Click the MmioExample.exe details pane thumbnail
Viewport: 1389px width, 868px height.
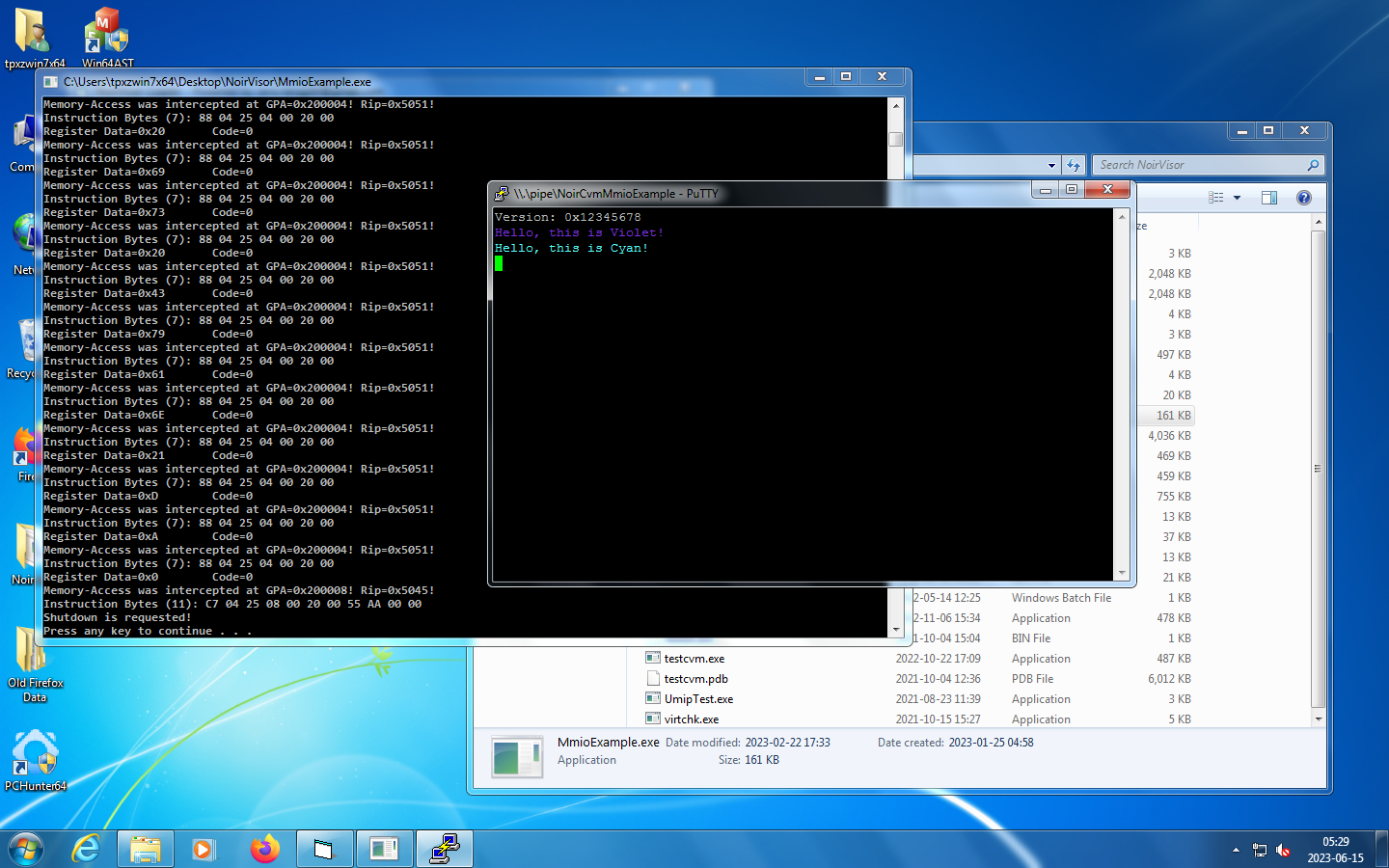click(x=517, y=757)
